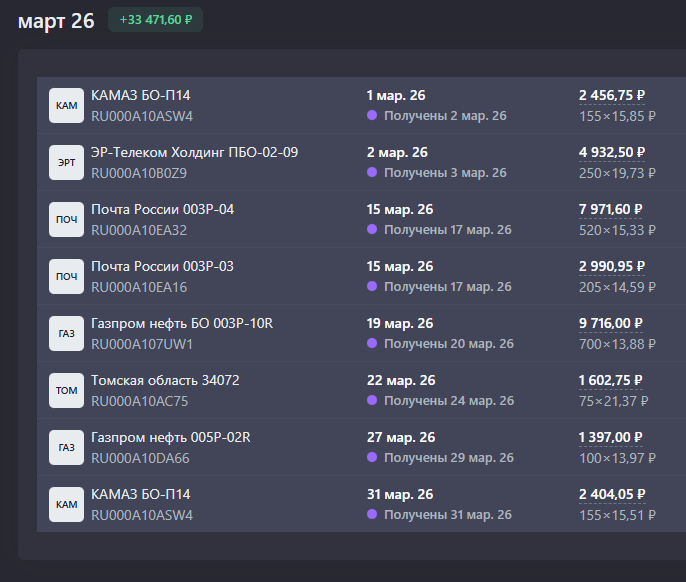Open Томская область 34072 bond
Screen dimensions: 686x582
coord(165,380)
